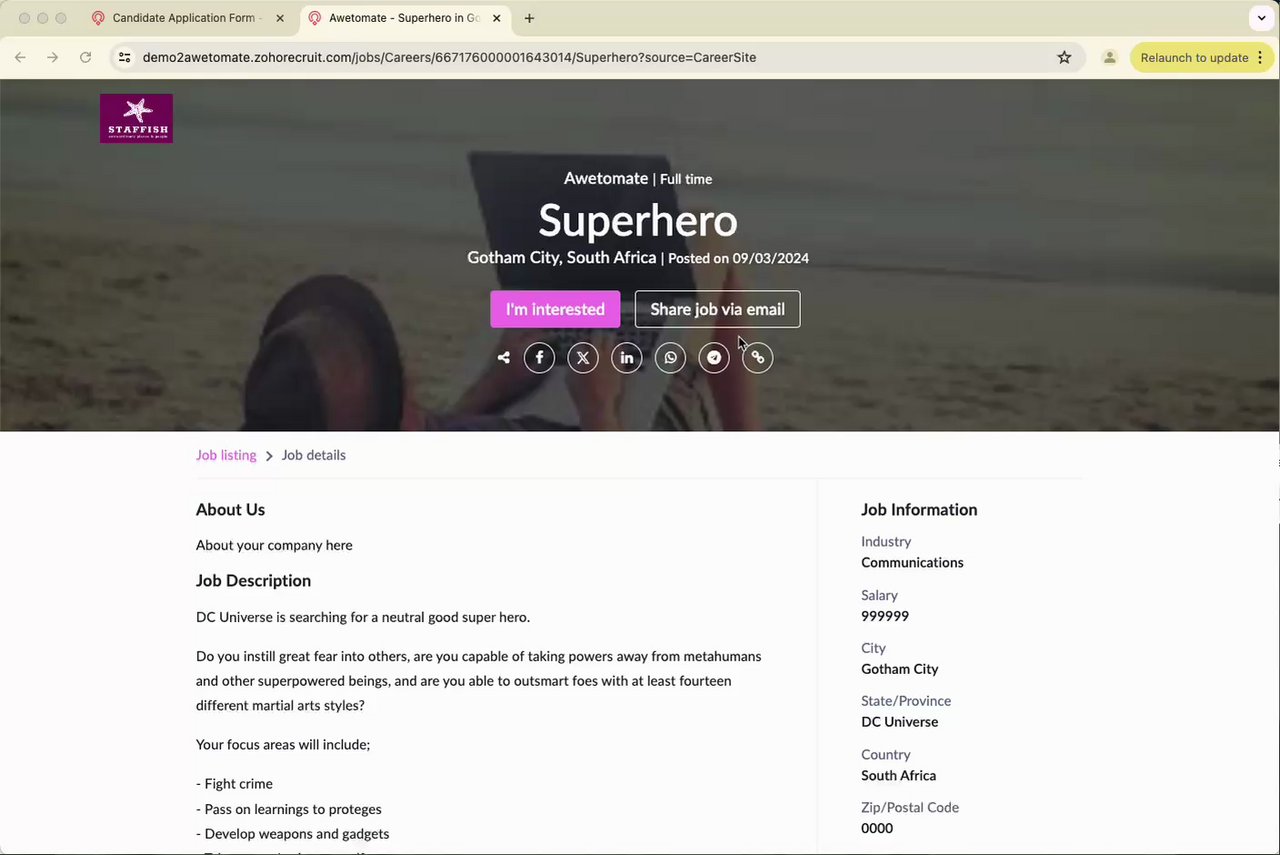The width and height of the screenshot is (1280, 855).
Task: Share job on LinkedIn
Action: pyautogui.click(x=627, y=358)
